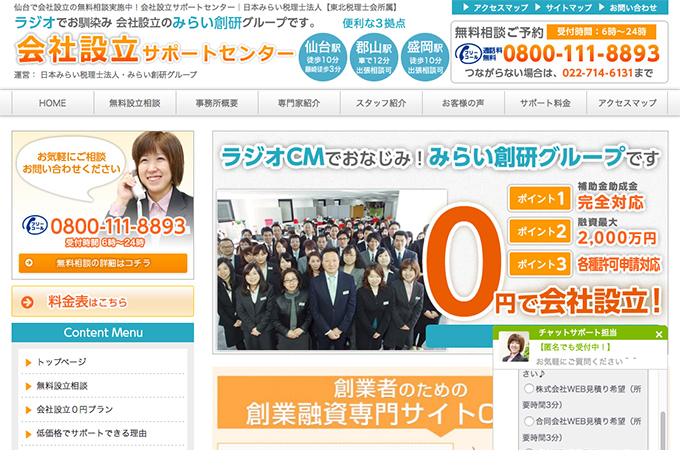This screenshot has width=680, height=450.
Task: Click 【匿名でも受付中！】 text in chat
Action: (x=575, y=347)
